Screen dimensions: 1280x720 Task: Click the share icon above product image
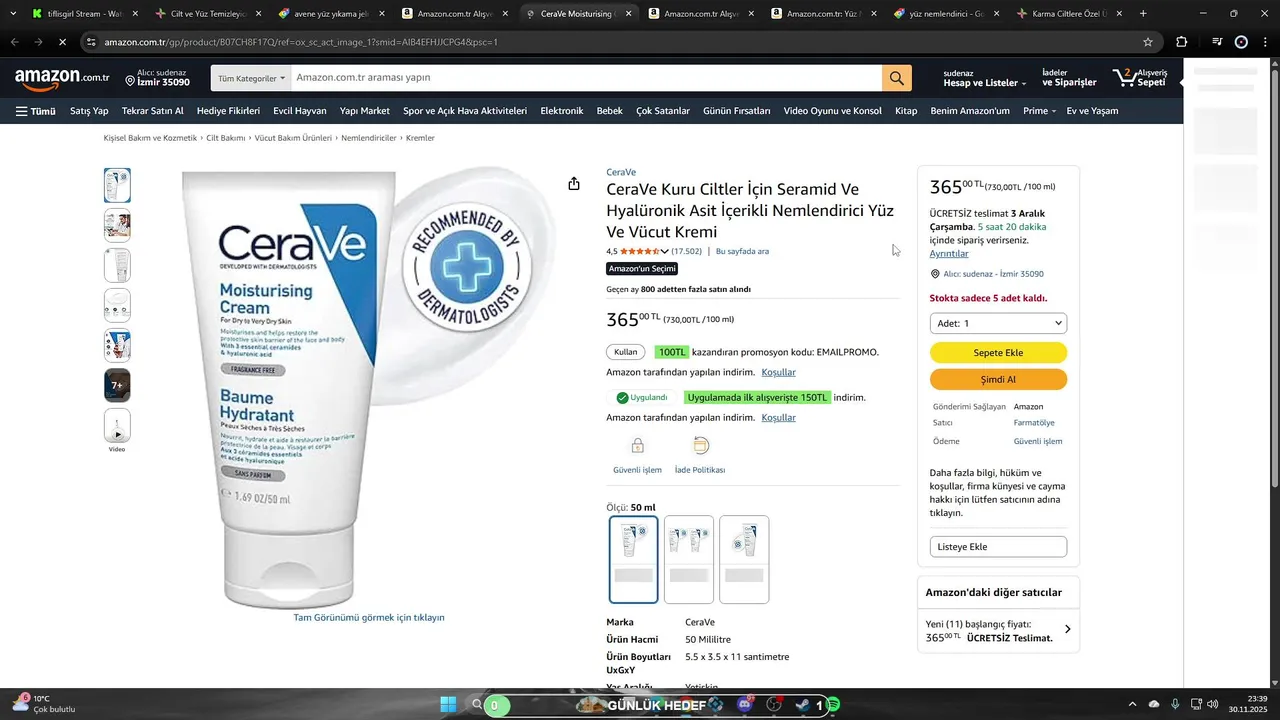coord(574,184)
